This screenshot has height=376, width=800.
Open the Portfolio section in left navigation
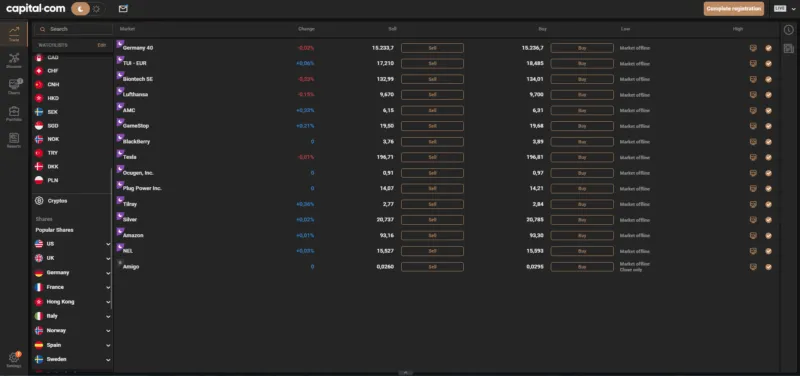coord(14,113)
